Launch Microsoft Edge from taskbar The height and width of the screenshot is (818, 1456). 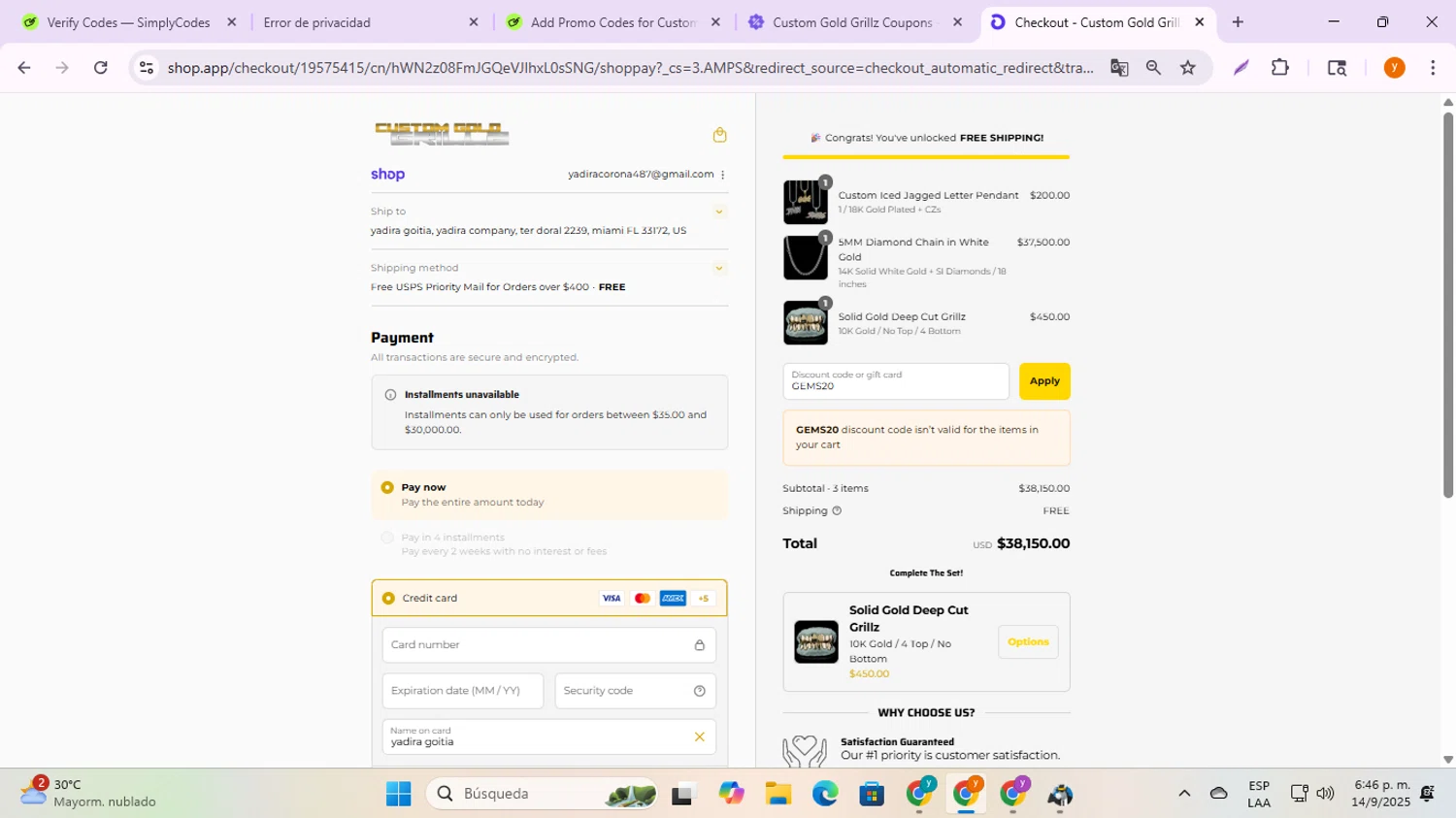point(825,795)
